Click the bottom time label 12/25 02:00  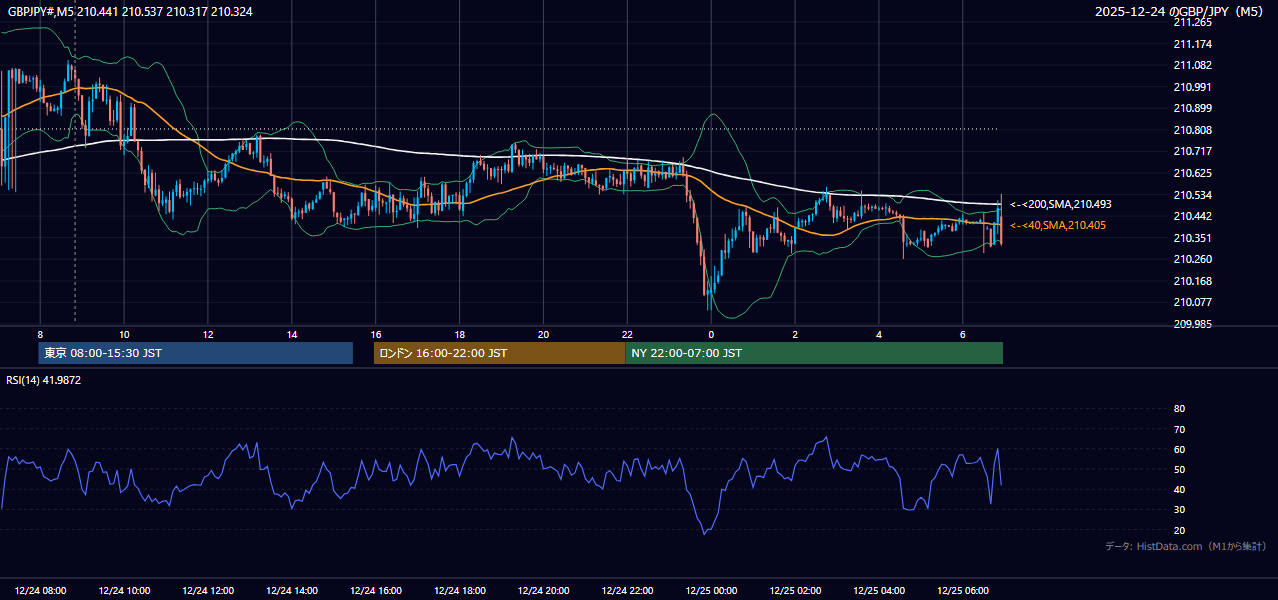click(796, 591)
